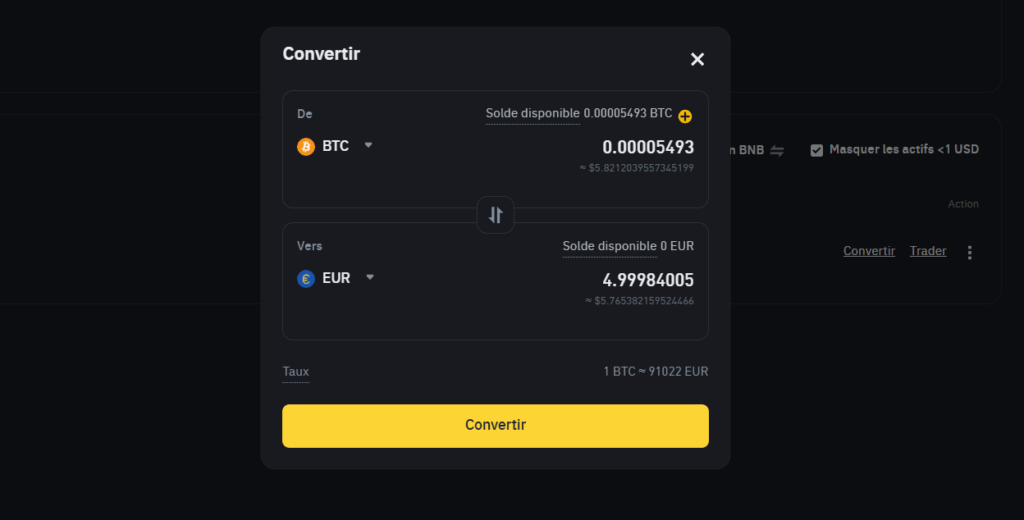Expand the EUR currency dropdown arrow

pos(370,277)
